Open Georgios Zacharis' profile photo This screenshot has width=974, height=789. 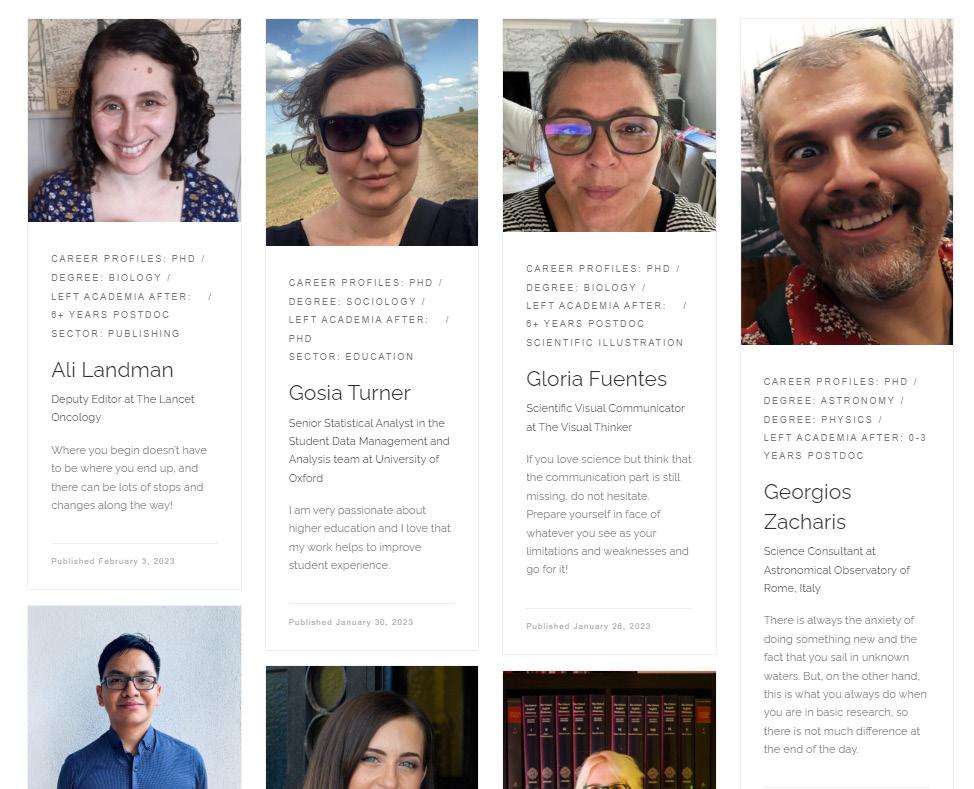(x=847, y=181)
